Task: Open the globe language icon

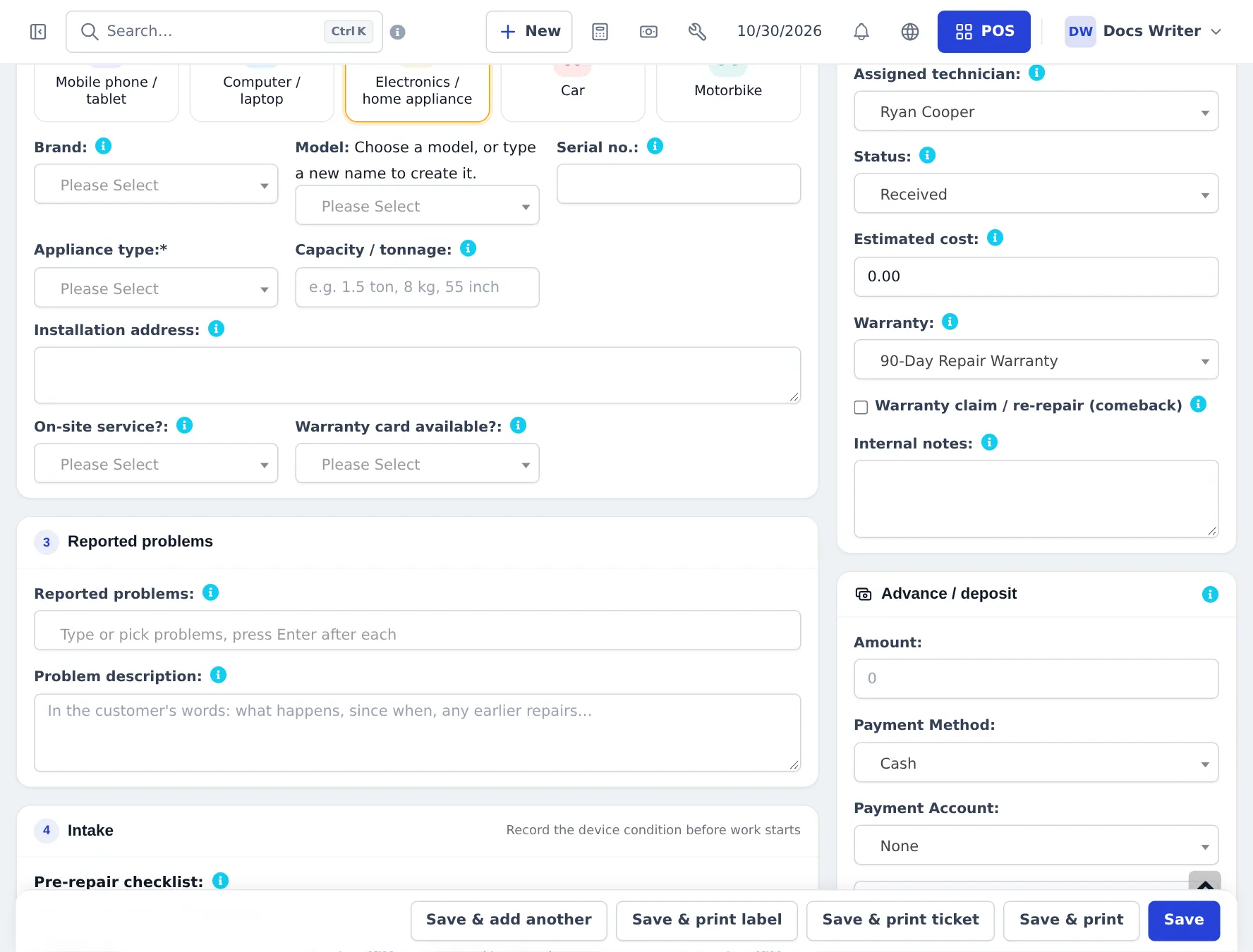Action: (x=910, y=32)
